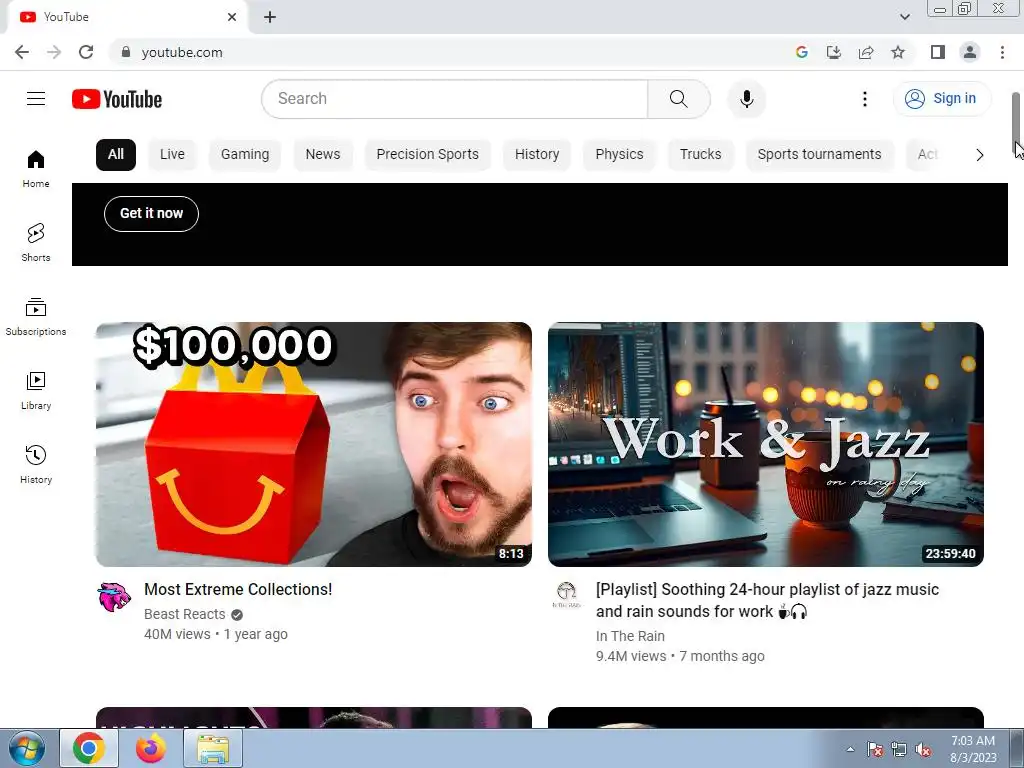The width and height of the screenshot is (1024, 768).
Task: Select the Trucks filter chip
Action: pyautogui.click(x=701, y=155)
